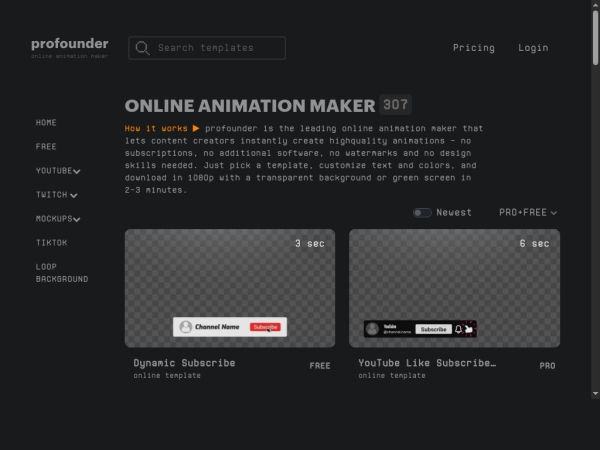Viewport: 600px width, 450px height.
Task: Click the orange How it works play icon
Action: pyautogui.click(x=196, y=128)
